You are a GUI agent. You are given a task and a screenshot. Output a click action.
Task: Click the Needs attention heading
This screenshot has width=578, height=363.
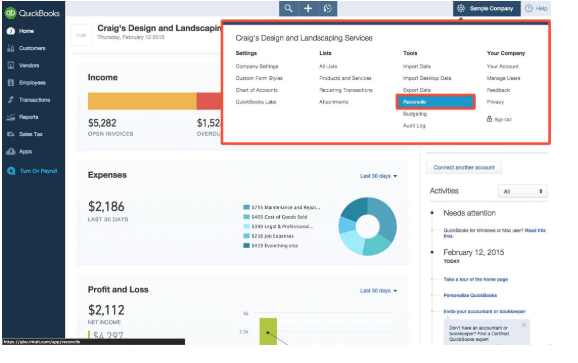coord(469,213)
